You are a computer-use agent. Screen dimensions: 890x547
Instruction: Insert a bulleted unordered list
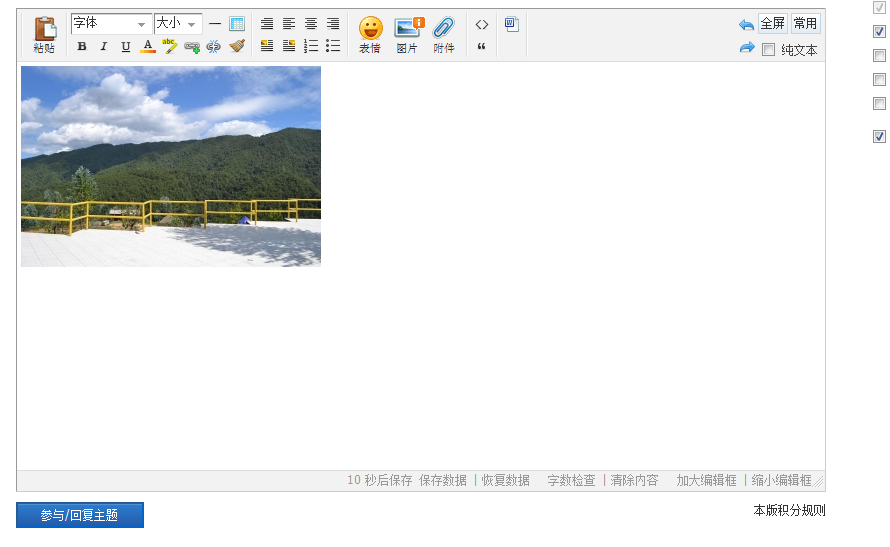coord(333,46)
